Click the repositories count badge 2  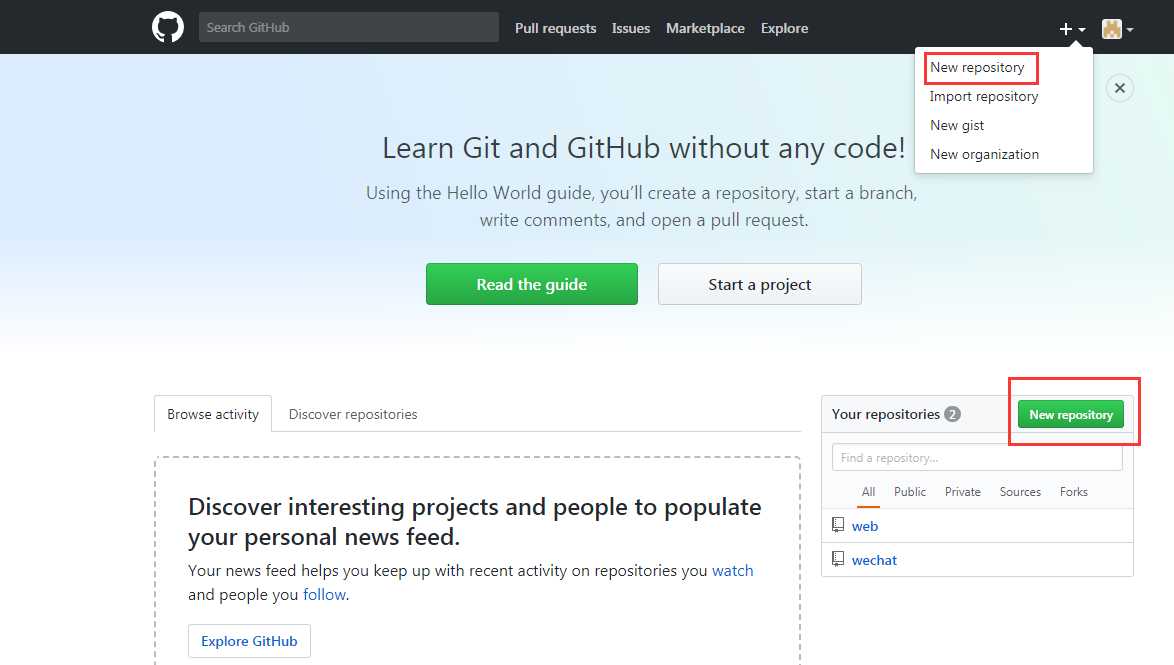(952, 414)
